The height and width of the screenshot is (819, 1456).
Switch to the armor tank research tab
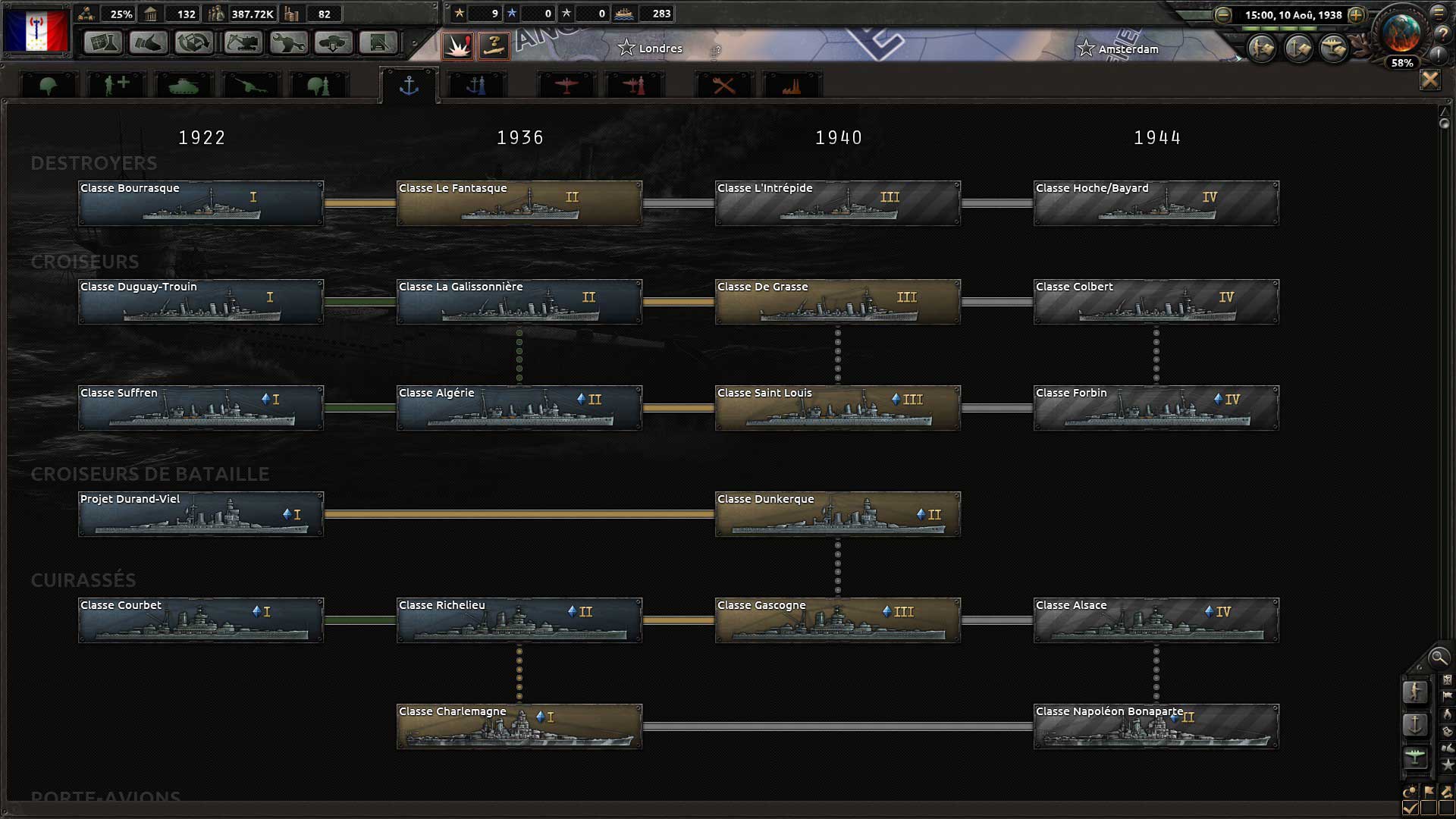click(x=184, y=85)
